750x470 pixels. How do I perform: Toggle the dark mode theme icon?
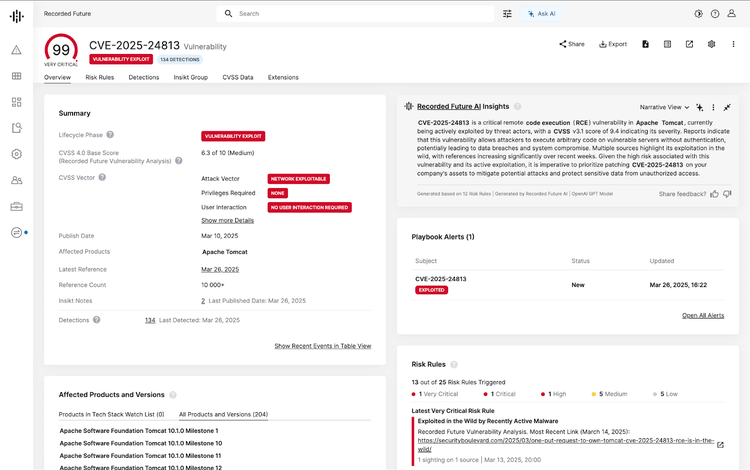point(698,14)
